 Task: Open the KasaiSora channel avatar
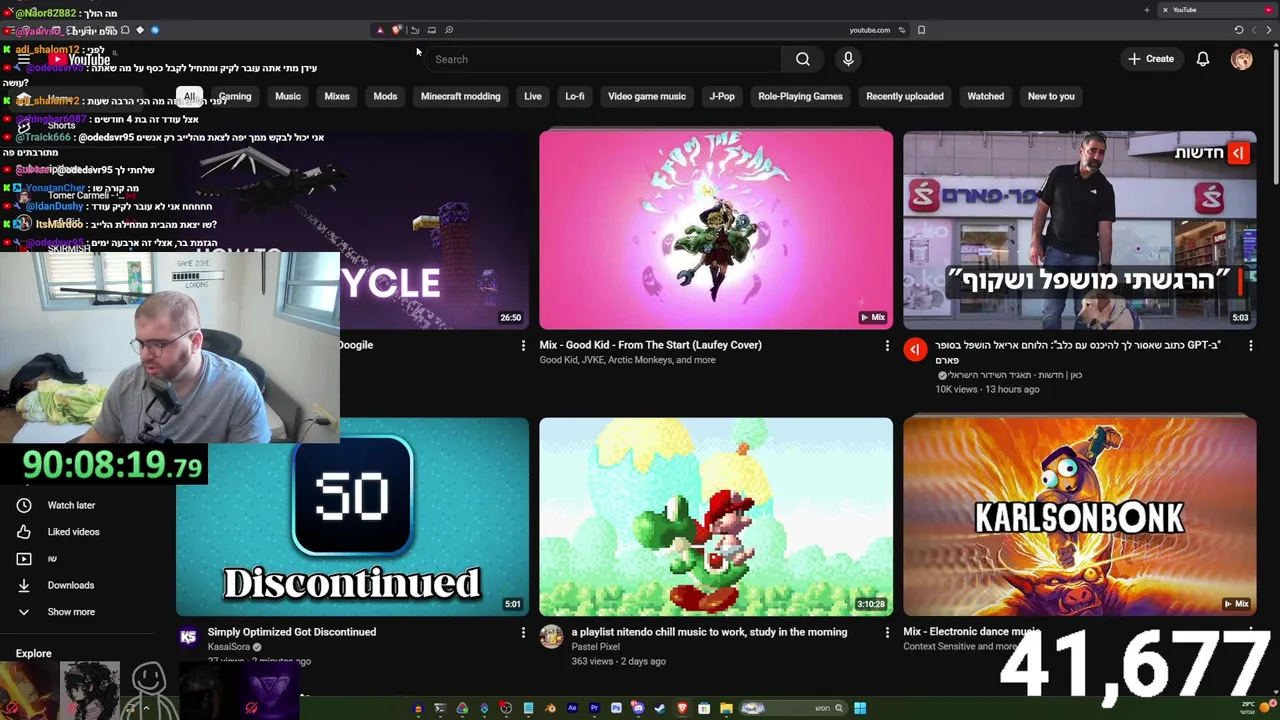point(188,636)
